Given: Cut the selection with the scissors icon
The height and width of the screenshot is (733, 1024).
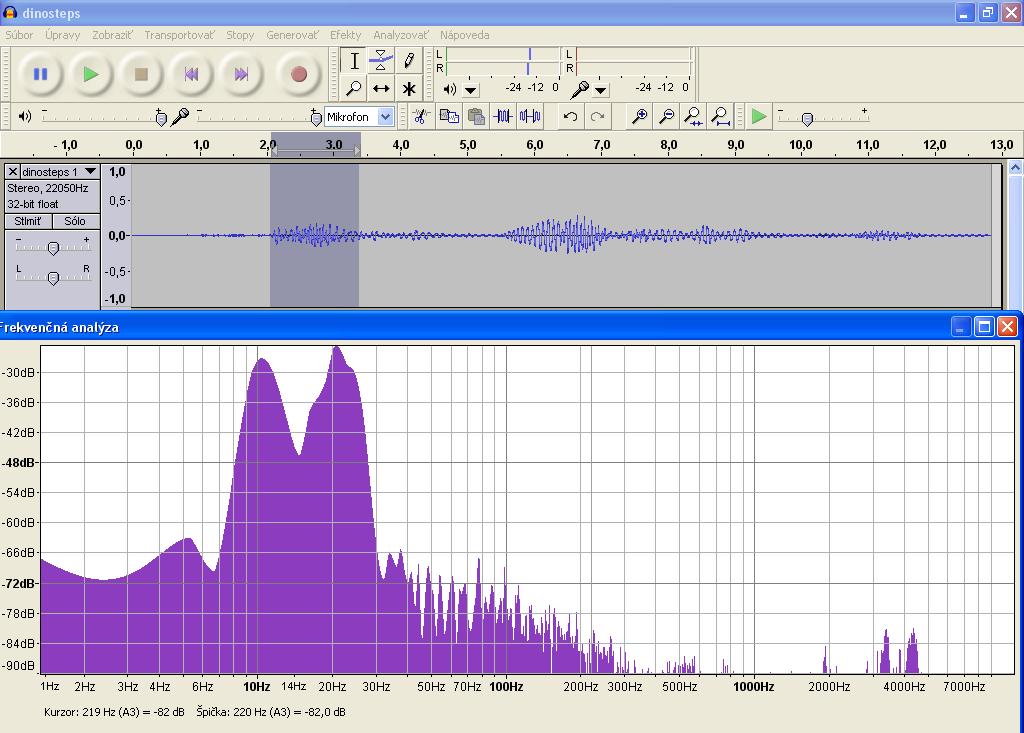Looking at the screenshot, I should (x=421, y=117).
